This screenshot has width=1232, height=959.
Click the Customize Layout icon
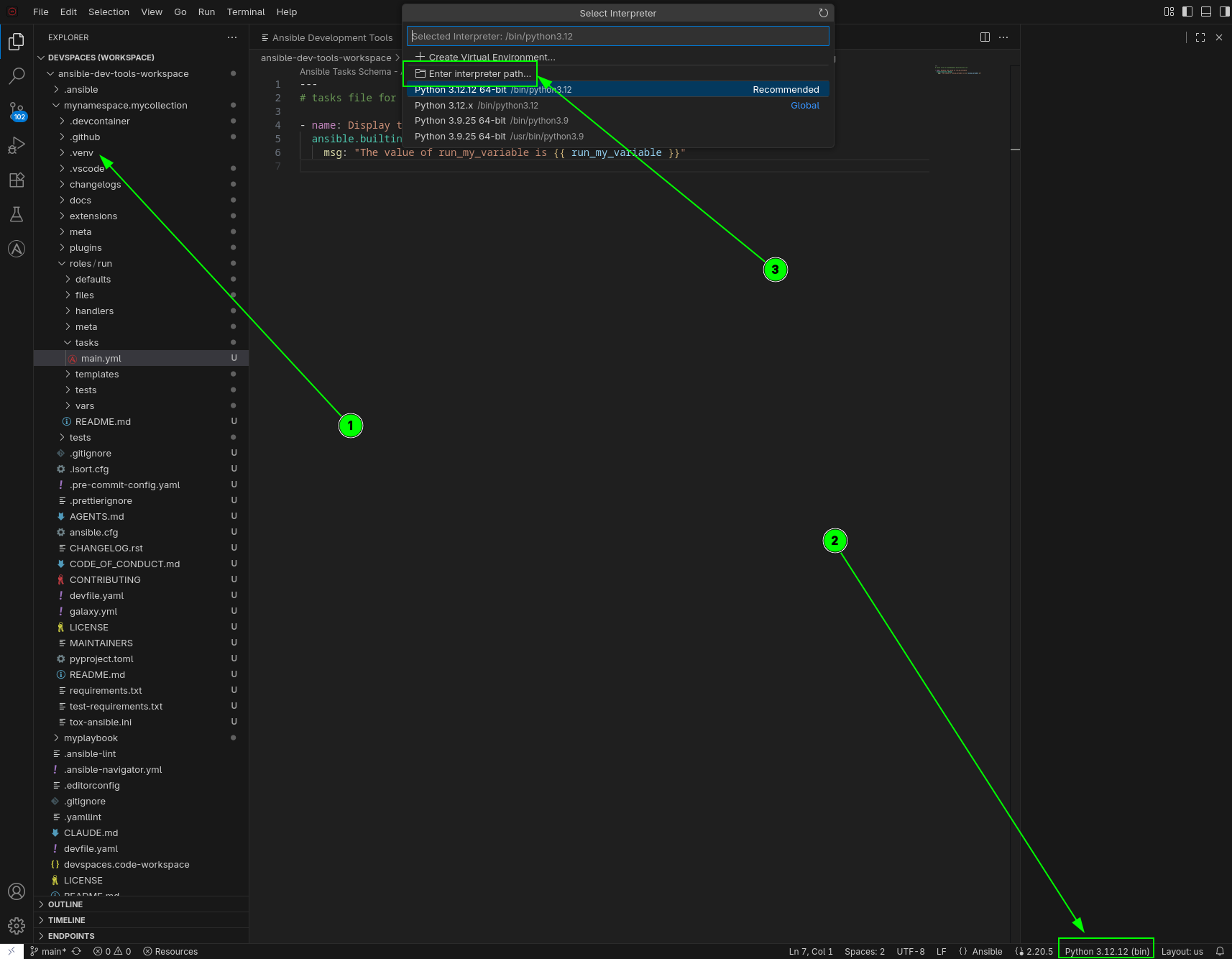(x=1169, y=12)
